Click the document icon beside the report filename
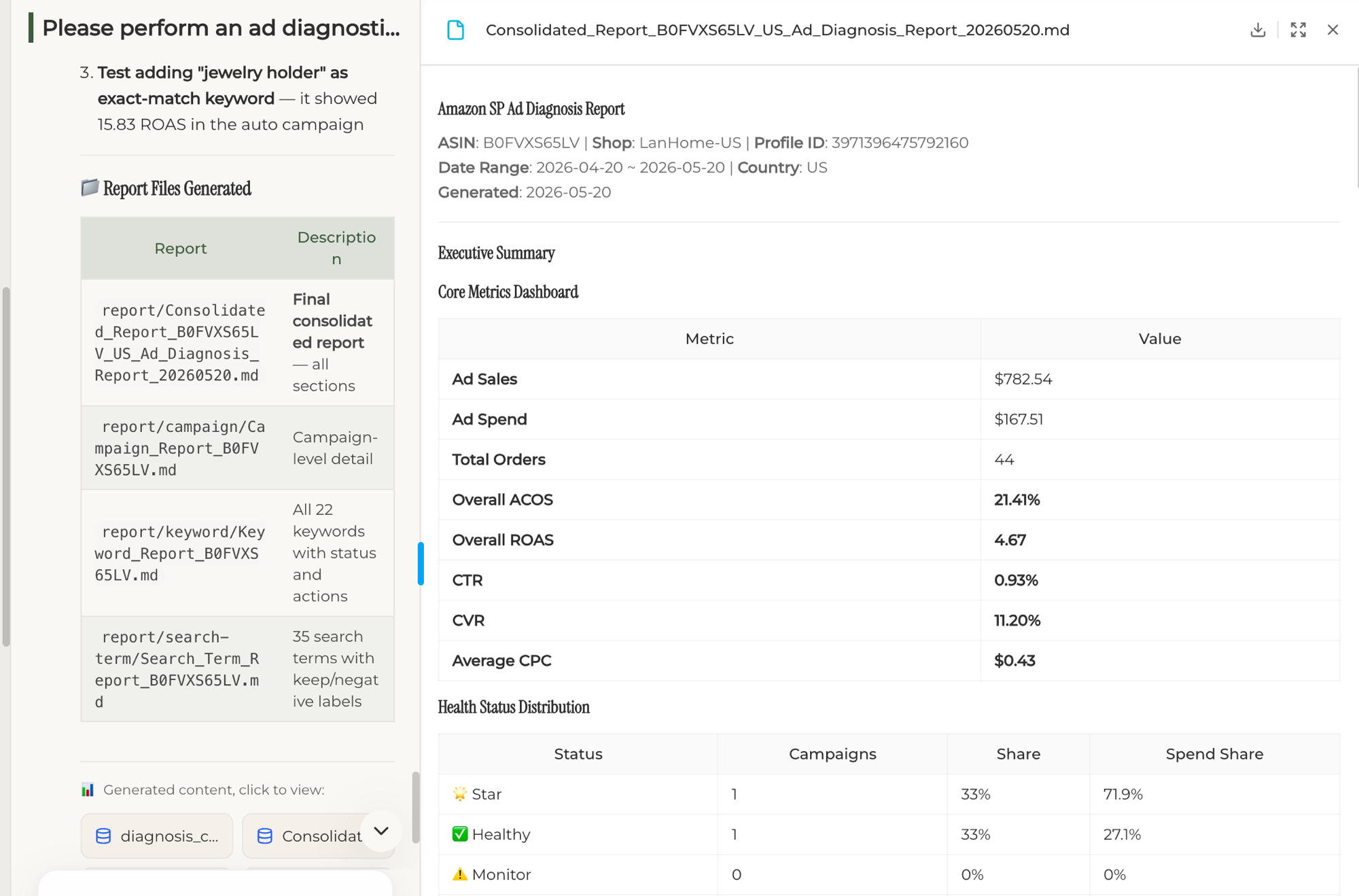 [455, 30]
